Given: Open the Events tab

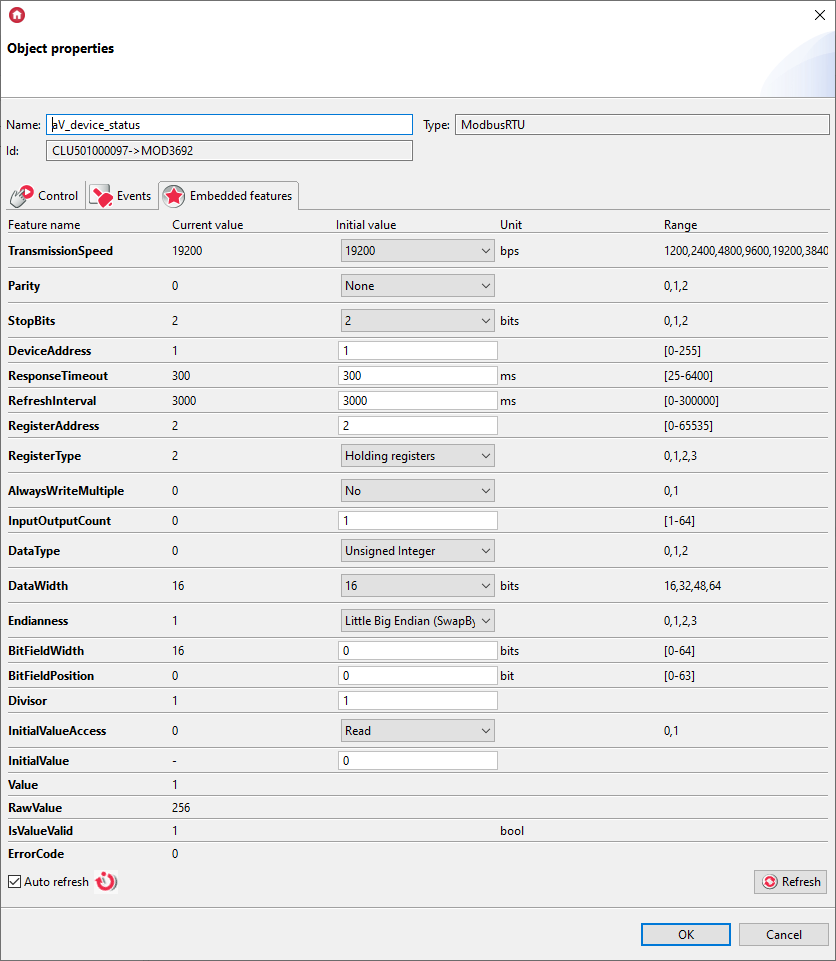Looking at the screenshot, I should (120, 196).
